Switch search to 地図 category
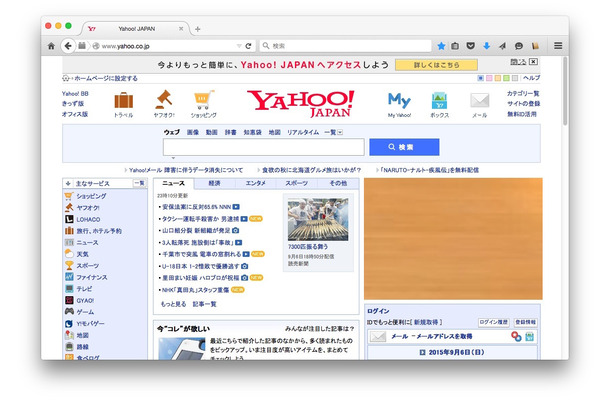Image resolution: width=610 pixels, height=400 pixels. point(274,132)
